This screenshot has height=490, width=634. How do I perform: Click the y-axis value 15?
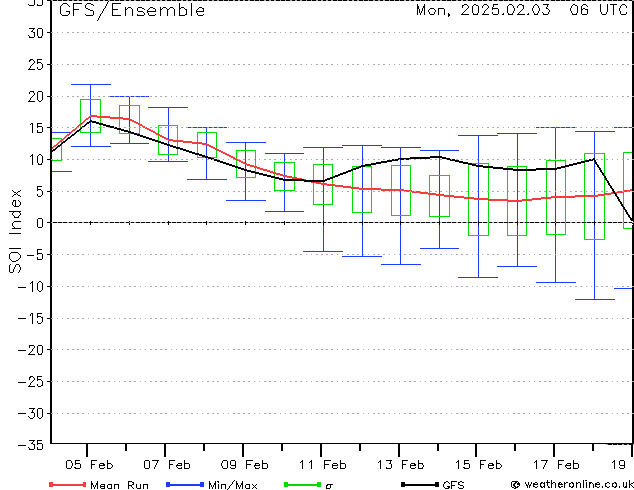(x=35, y=128)
